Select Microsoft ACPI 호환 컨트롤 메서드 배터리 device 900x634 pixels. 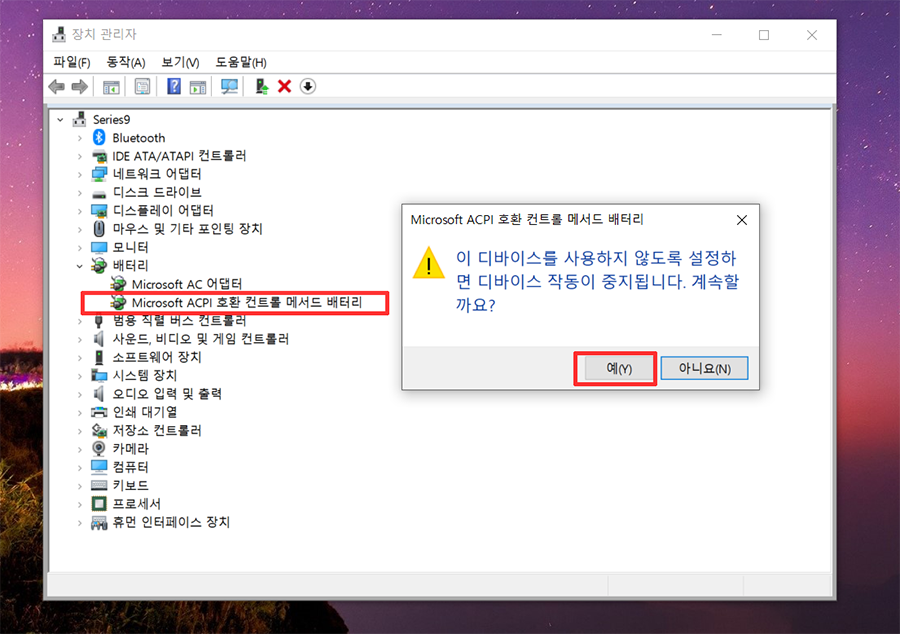point(247,302)
